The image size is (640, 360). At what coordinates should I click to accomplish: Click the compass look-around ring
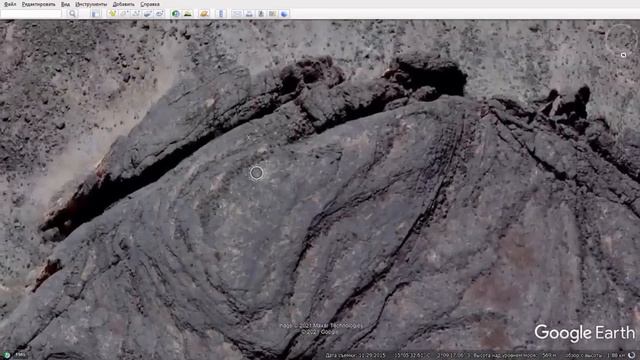(621, 40)
